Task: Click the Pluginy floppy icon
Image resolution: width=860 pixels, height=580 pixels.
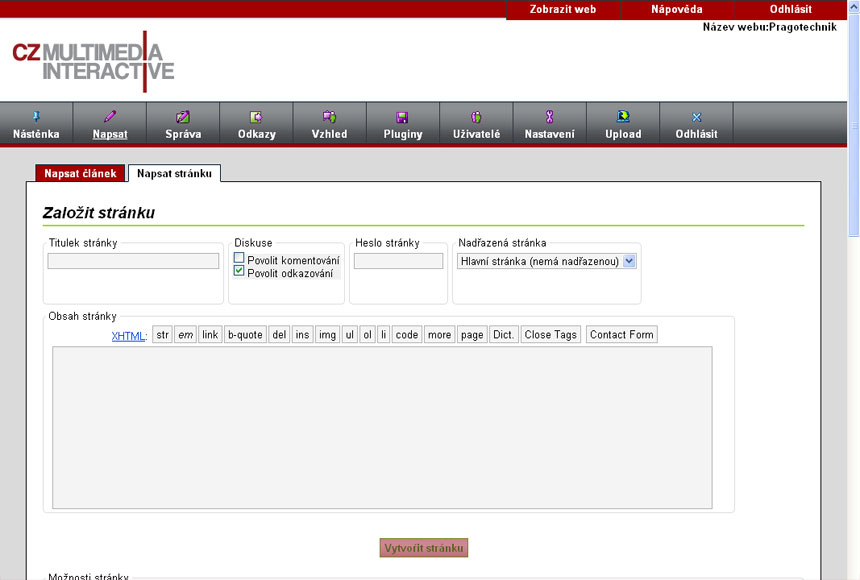Action: tap(402, 117)
